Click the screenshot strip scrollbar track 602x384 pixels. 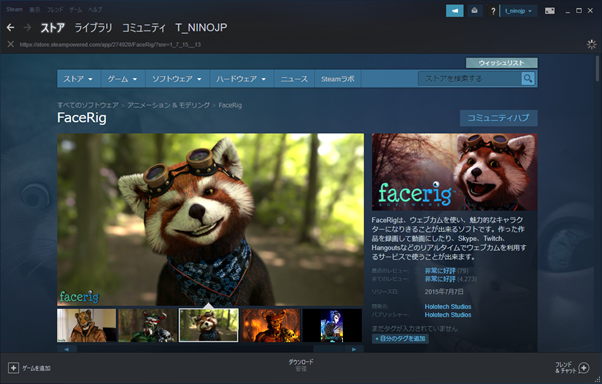[210, 349]
